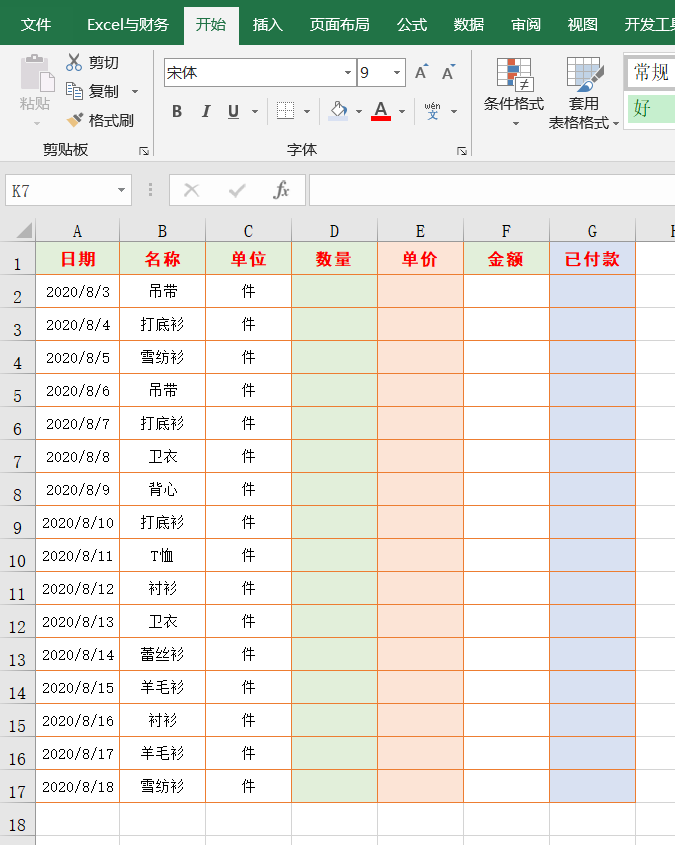This screenshot has width=675, height=845.
Task: Open underline style dropdown arrow
Action: click(255, 112)
